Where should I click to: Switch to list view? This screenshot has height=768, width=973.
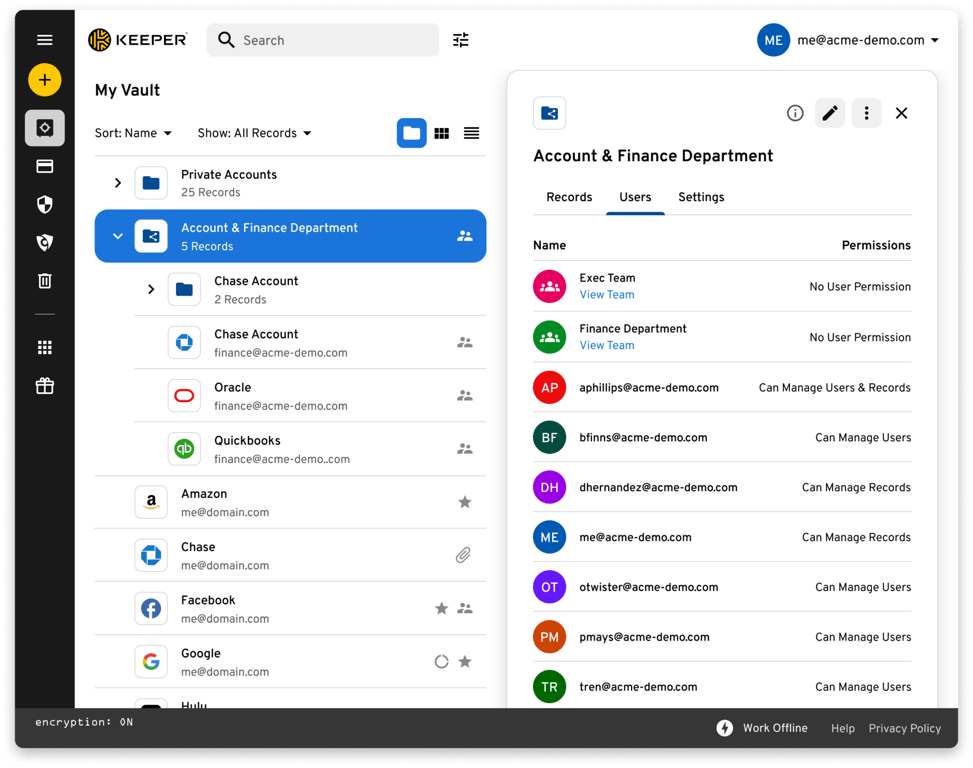click(472, 133)
